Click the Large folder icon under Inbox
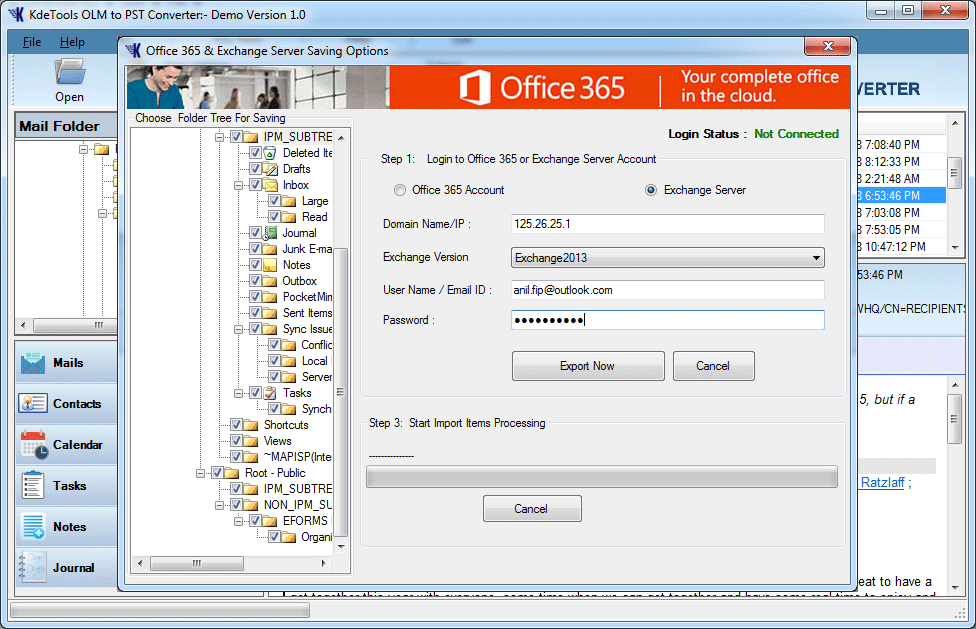The width and height of the screenshot is (976, 629). (289, 201)
